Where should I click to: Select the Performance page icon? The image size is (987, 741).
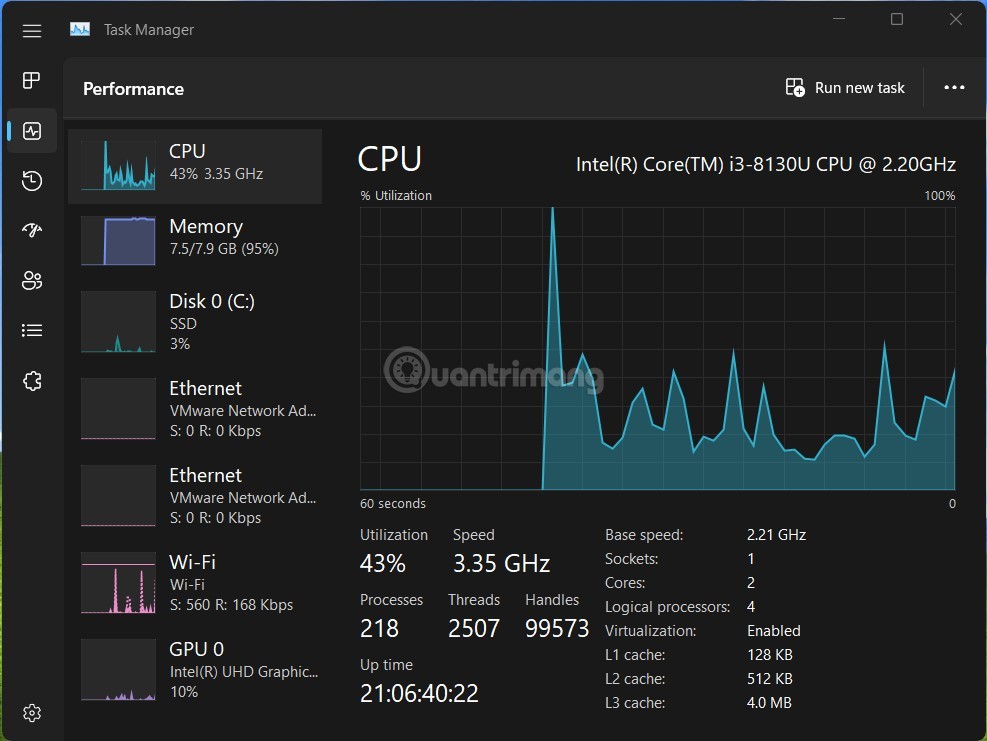click(31, 130)
